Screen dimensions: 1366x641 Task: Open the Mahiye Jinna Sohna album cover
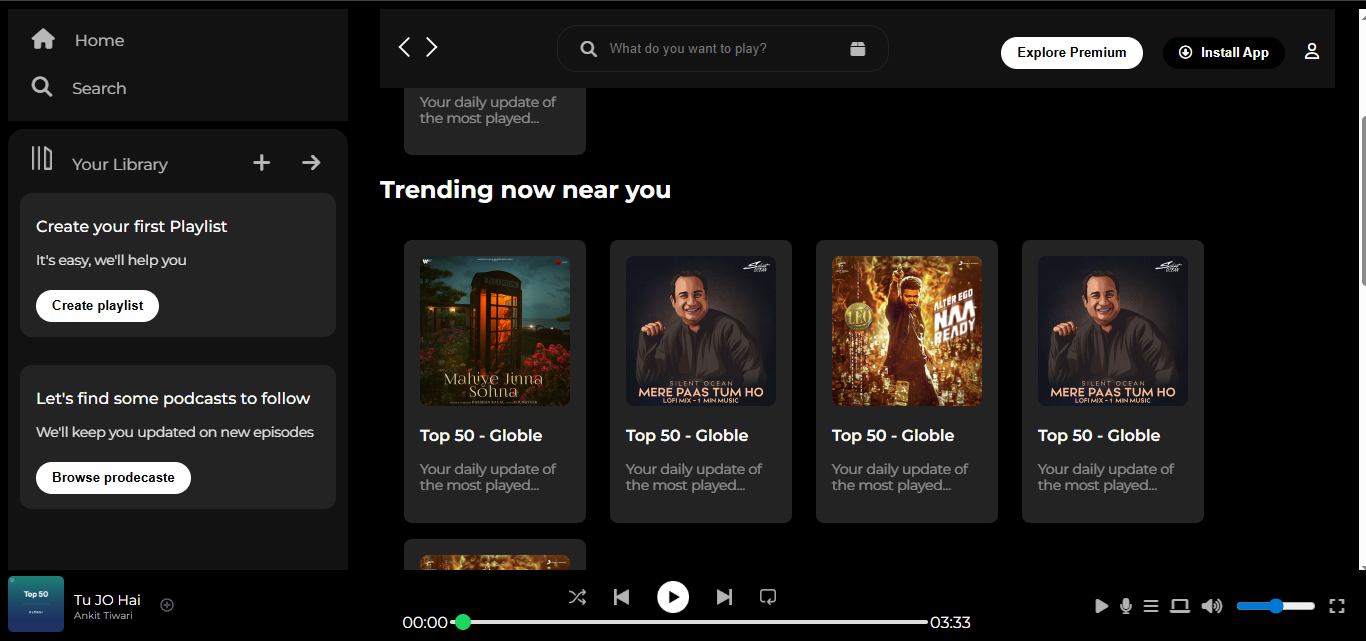coord(495,331)
